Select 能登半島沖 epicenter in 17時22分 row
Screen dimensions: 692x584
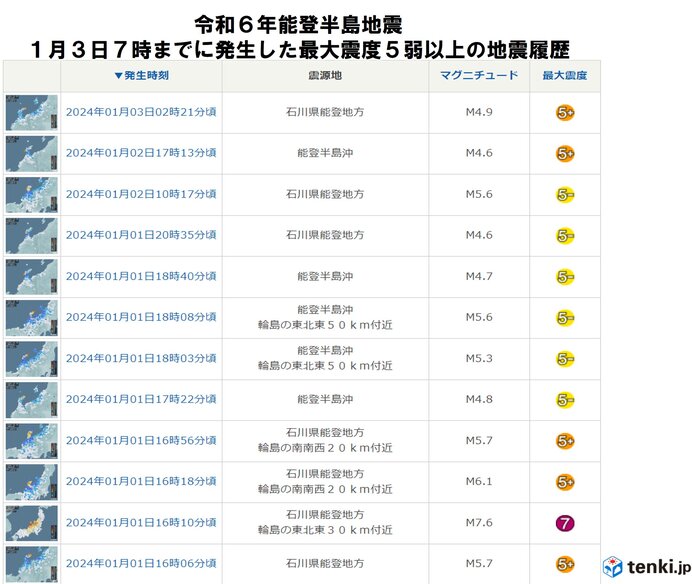325,399
